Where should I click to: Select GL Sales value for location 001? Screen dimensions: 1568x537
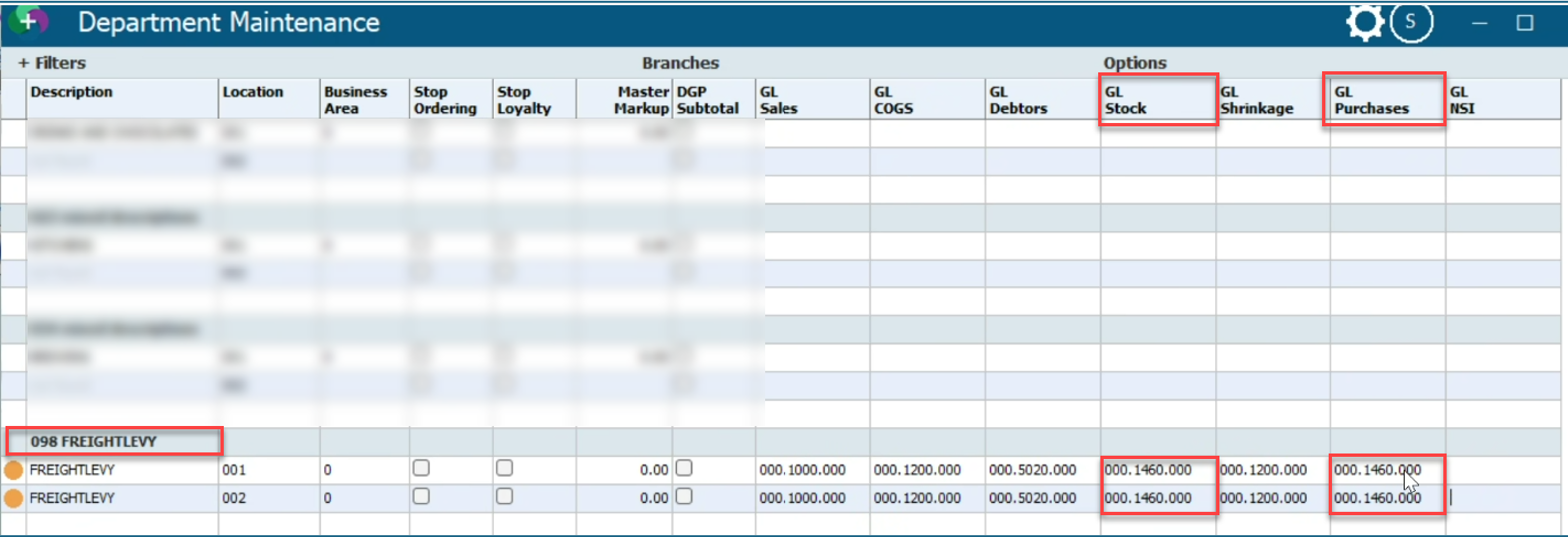point(802,470)
